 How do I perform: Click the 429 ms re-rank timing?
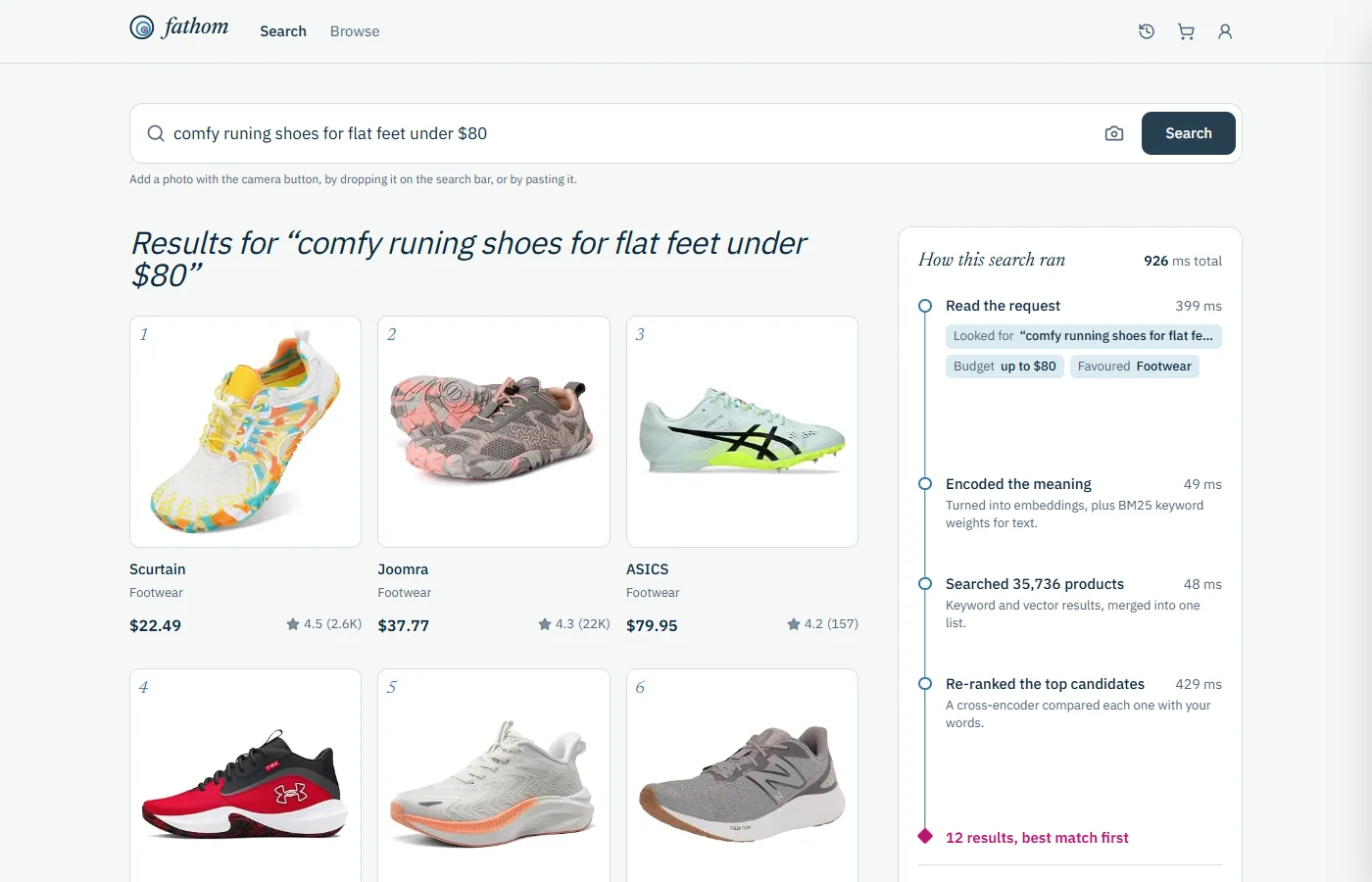(1199, 684)
